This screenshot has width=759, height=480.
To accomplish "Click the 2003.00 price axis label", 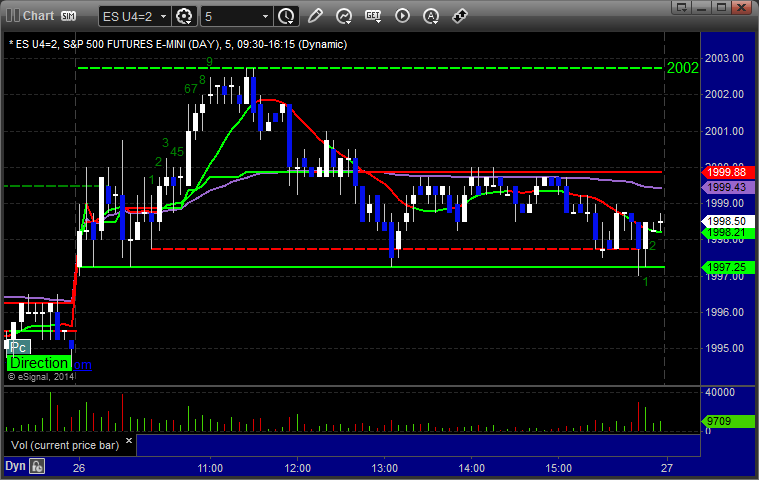I will click(724, 59).
